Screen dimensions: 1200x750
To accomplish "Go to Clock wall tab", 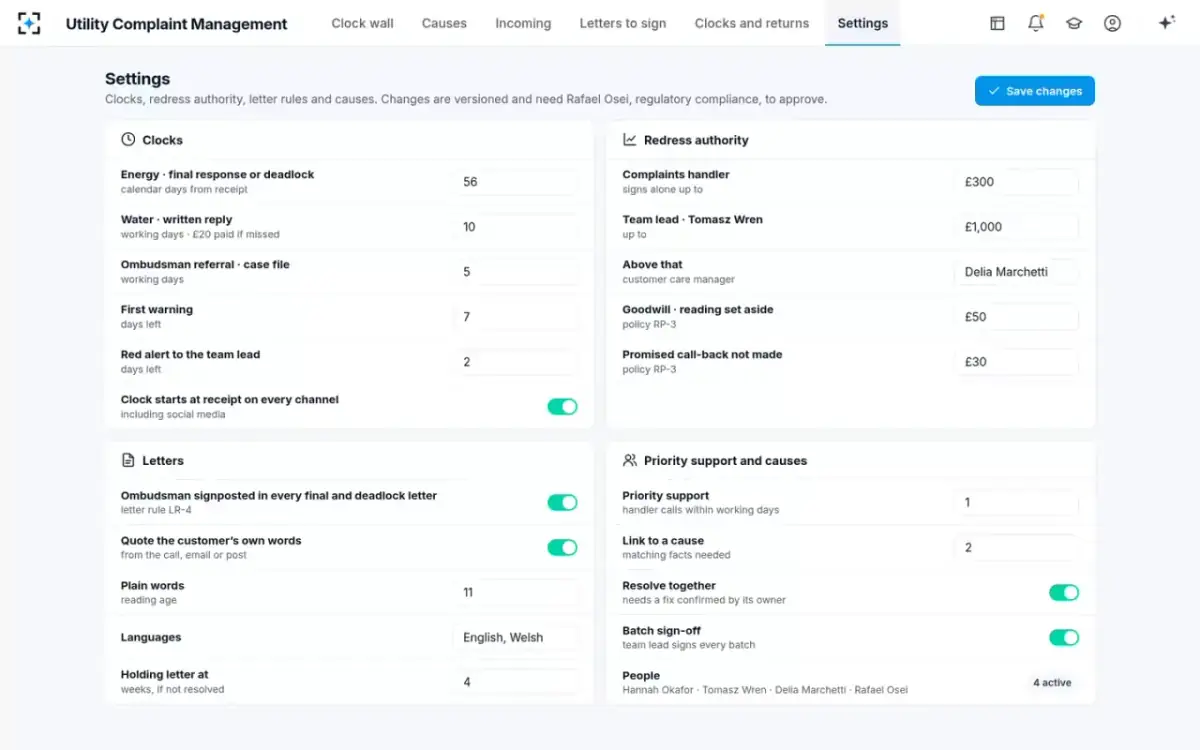I will pyautogui.click(x=362, y=23).
